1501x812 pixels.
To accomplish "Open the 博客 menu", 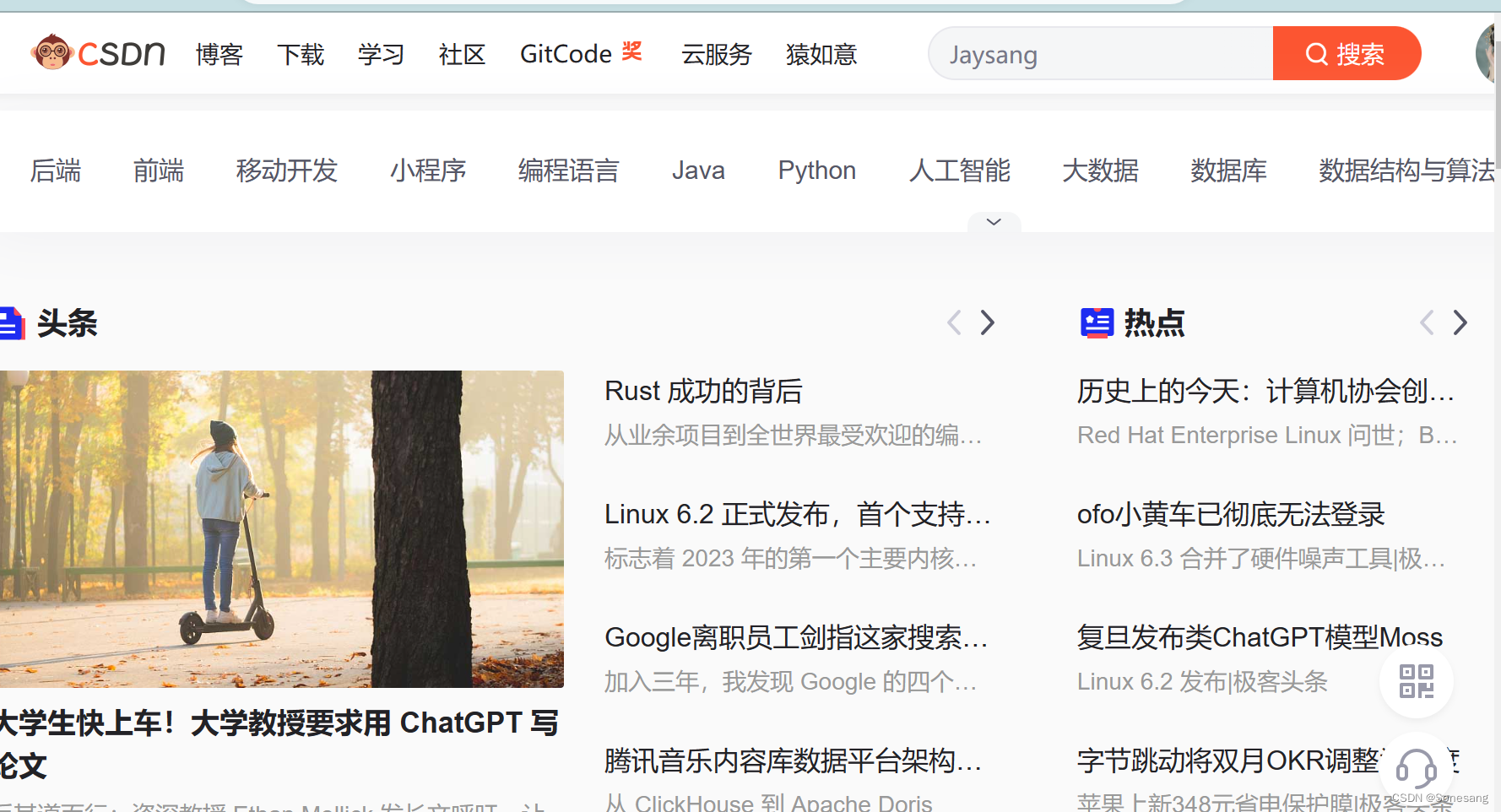I will (x=219, y=54).
